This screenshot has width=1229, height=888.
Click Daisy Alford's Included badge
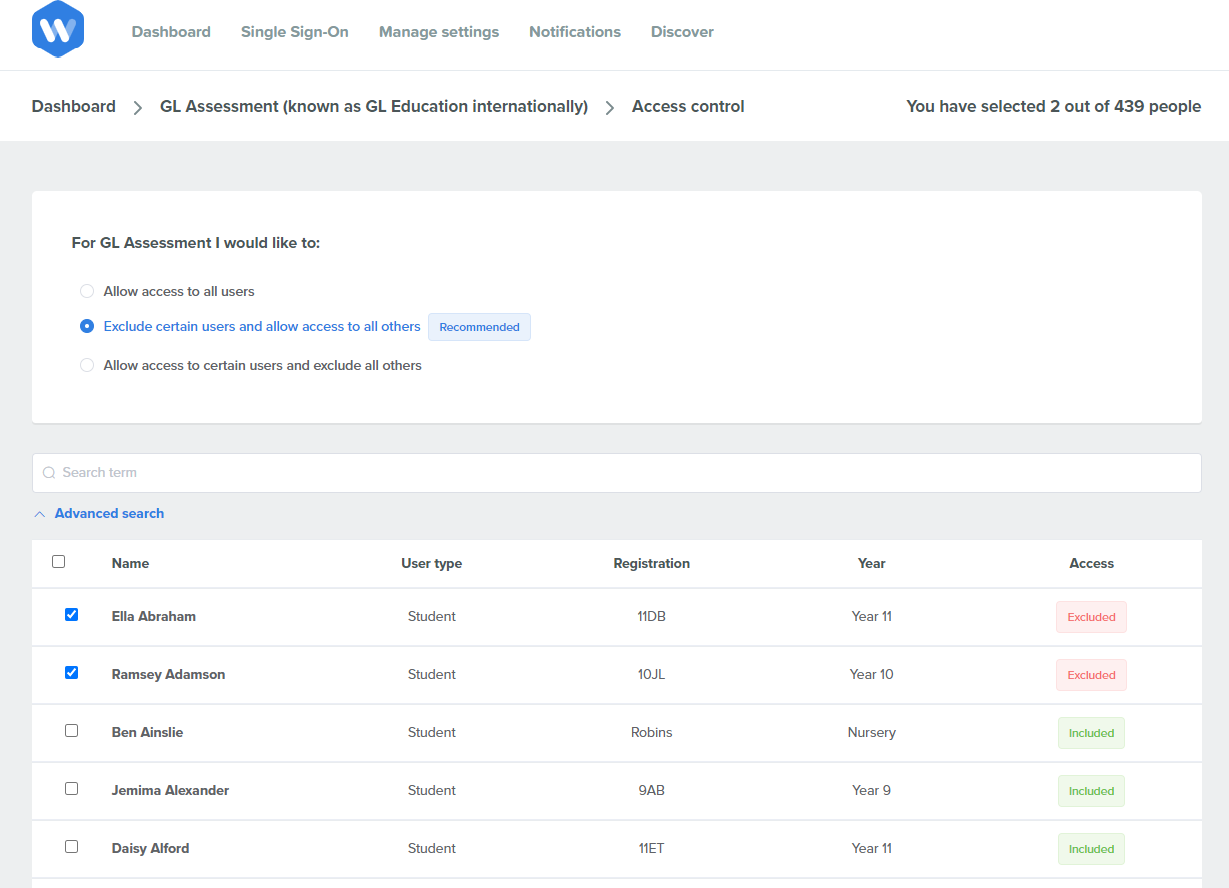(1091, 849)
